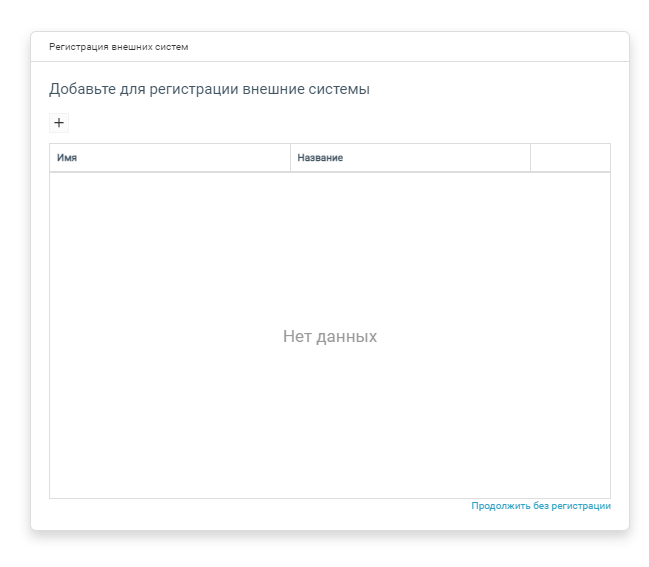This screenshot has height=567, width=649.
Task: Click the Нет данных placeholder text
Action: (x=330, y=337)
